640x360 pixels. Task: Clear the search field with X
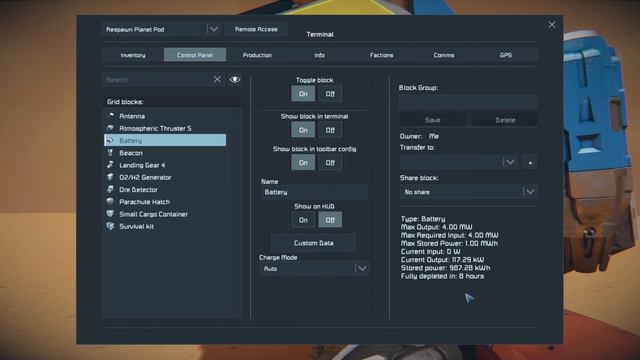tap(217, 80)
